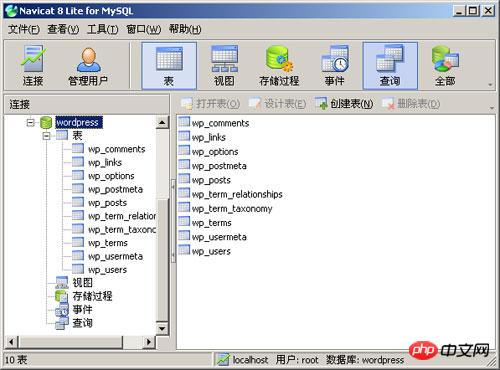Click the tree panel scroll up arrow
Image resolution: width=500 pixels, height=370 pixels.
162,122
